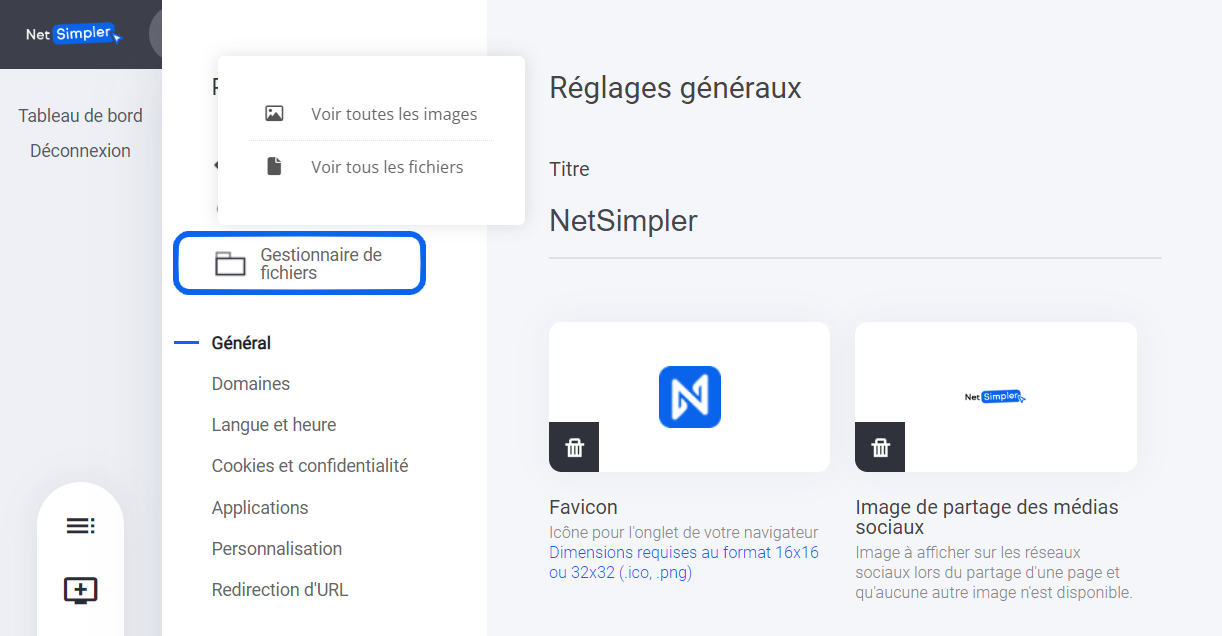
Task: Select the blue N favicon thumbnail
Action: 689,397
